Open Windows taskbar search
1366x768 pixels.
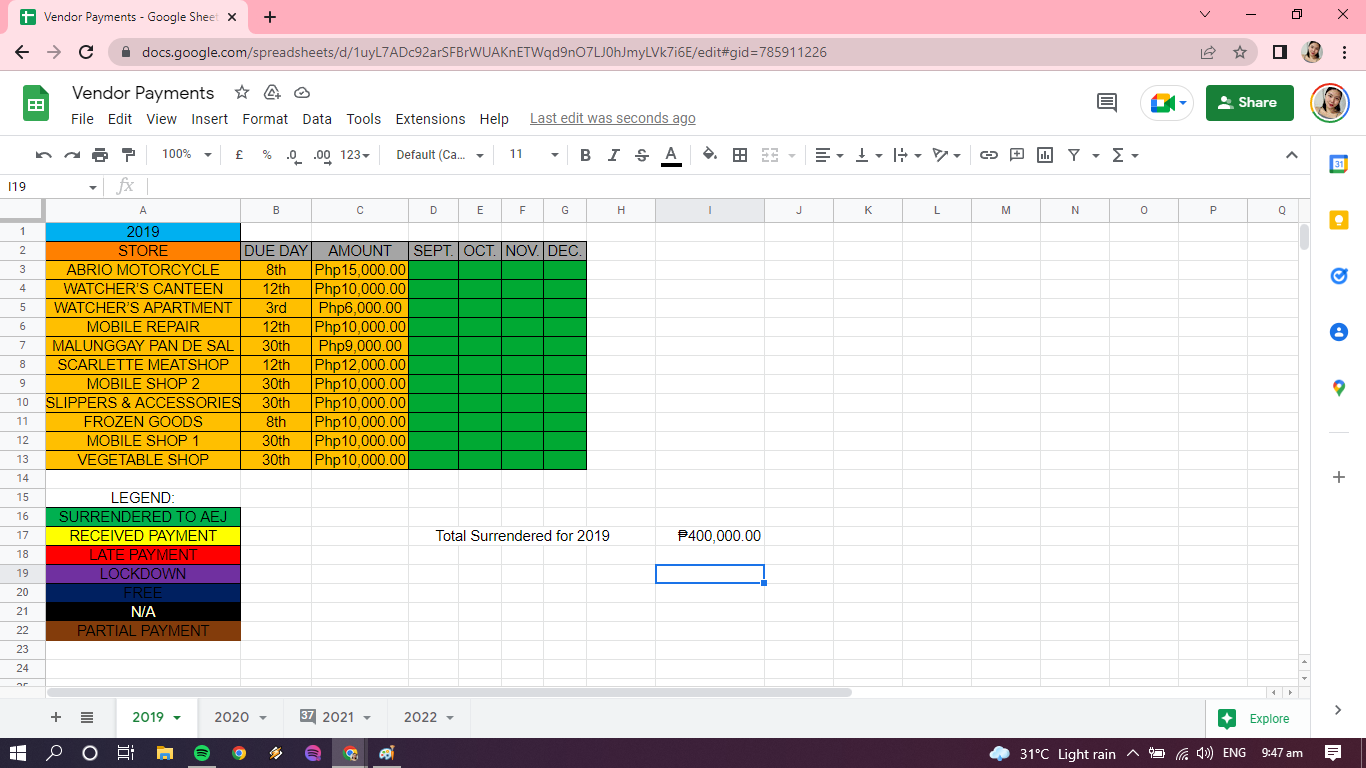[x=55, y=753]
